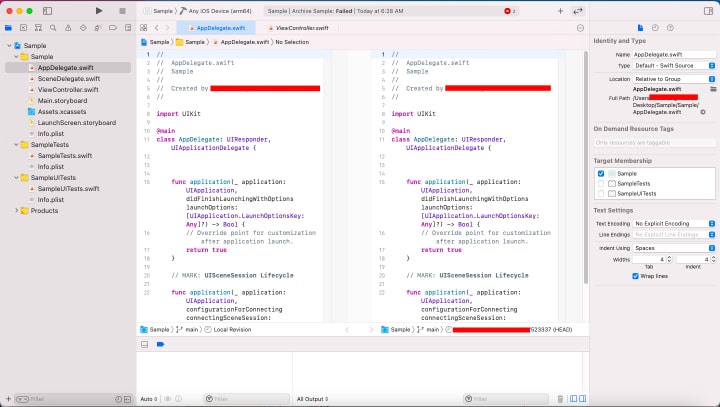Open the Type dropdown Default - Swift Source

click(674, 66)
